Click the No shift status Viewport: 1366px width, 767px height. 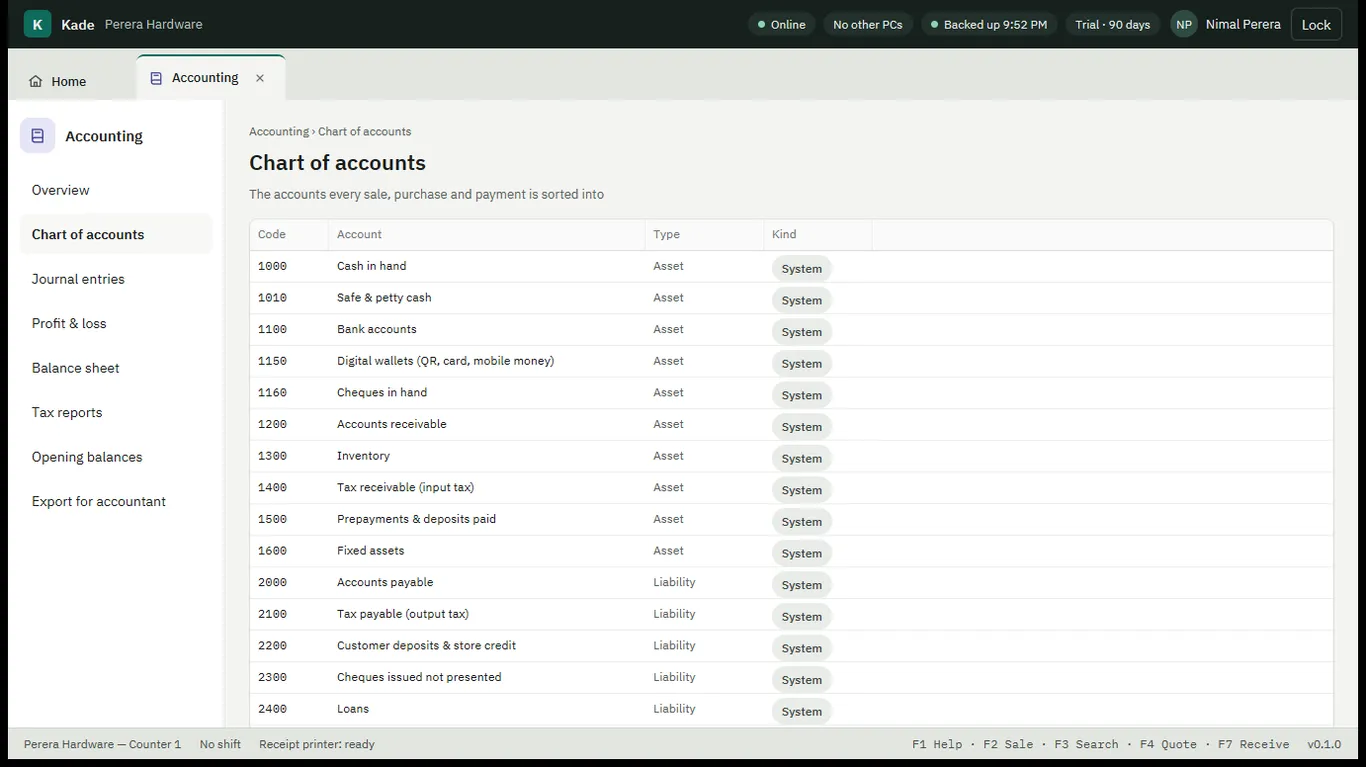(x=220, y=744)
